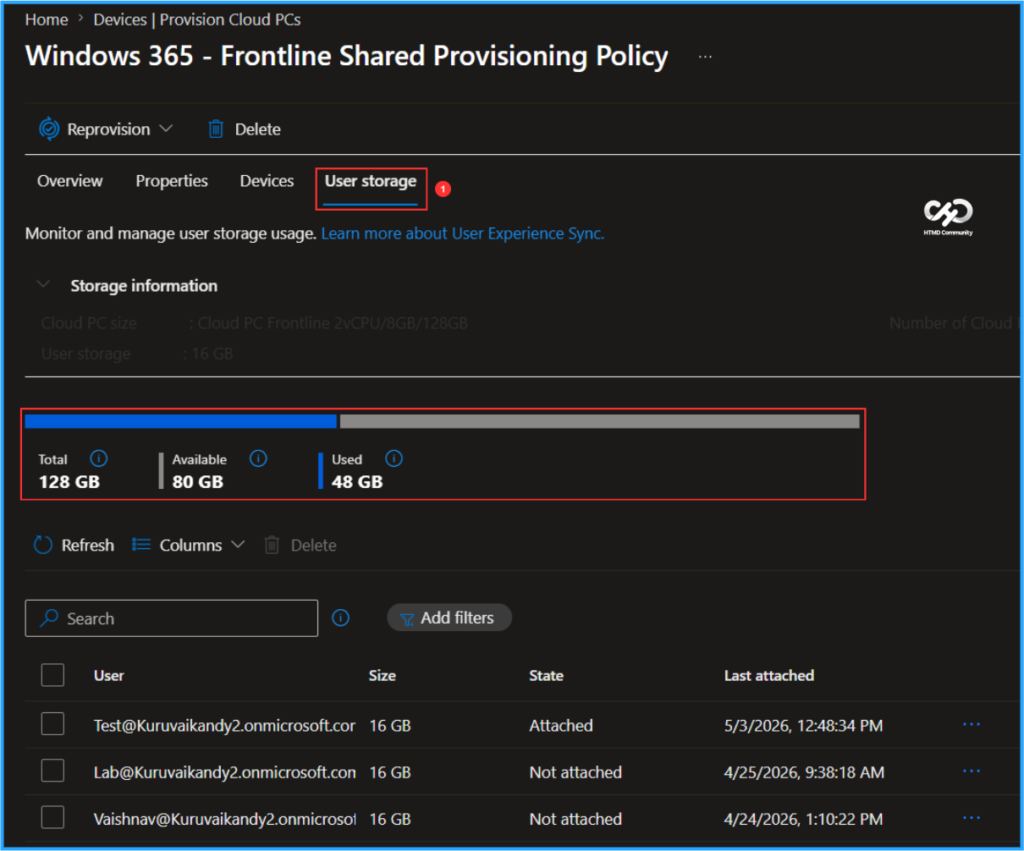Click timestamp 5/3/2026, 12:48:34 PM
The height and width of the screenshot is (851, 1024).
(803, 726)
